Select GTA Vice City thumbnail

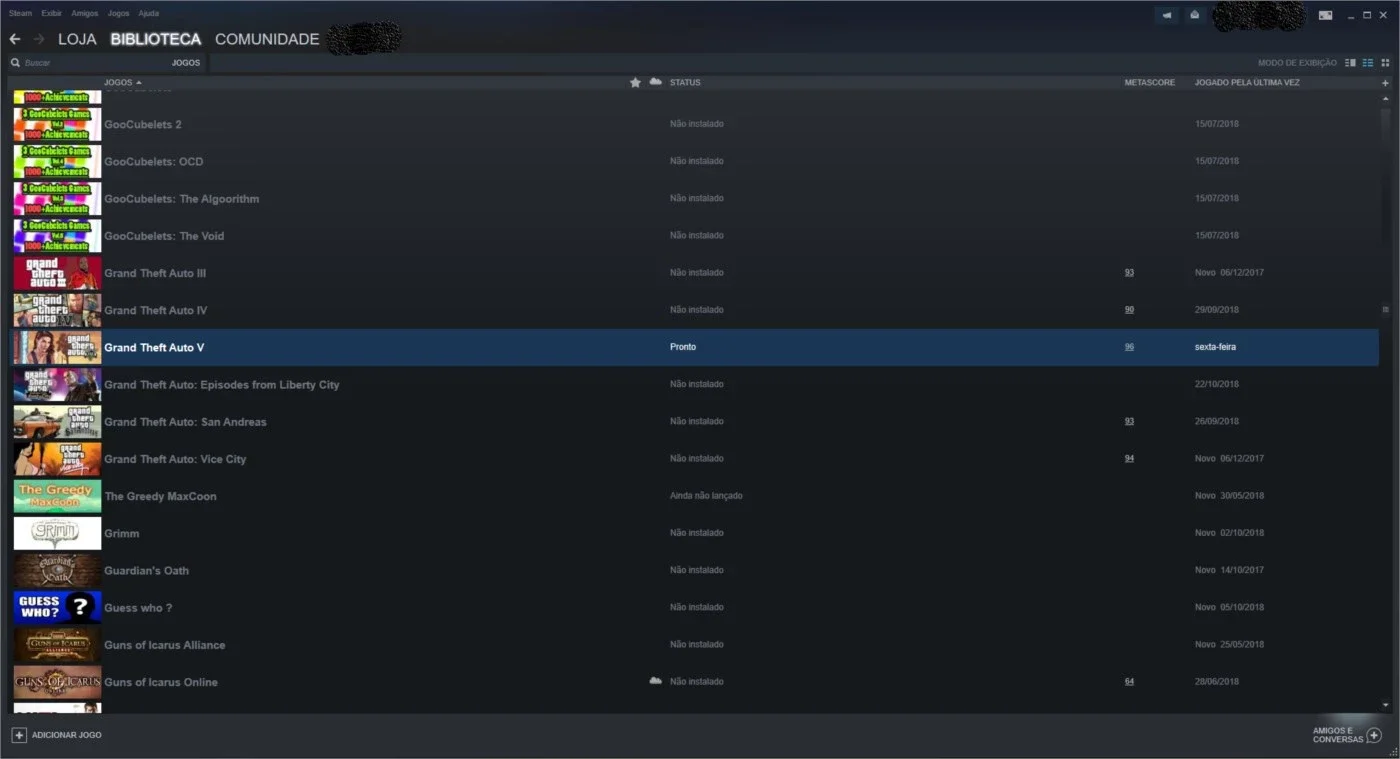57,458
